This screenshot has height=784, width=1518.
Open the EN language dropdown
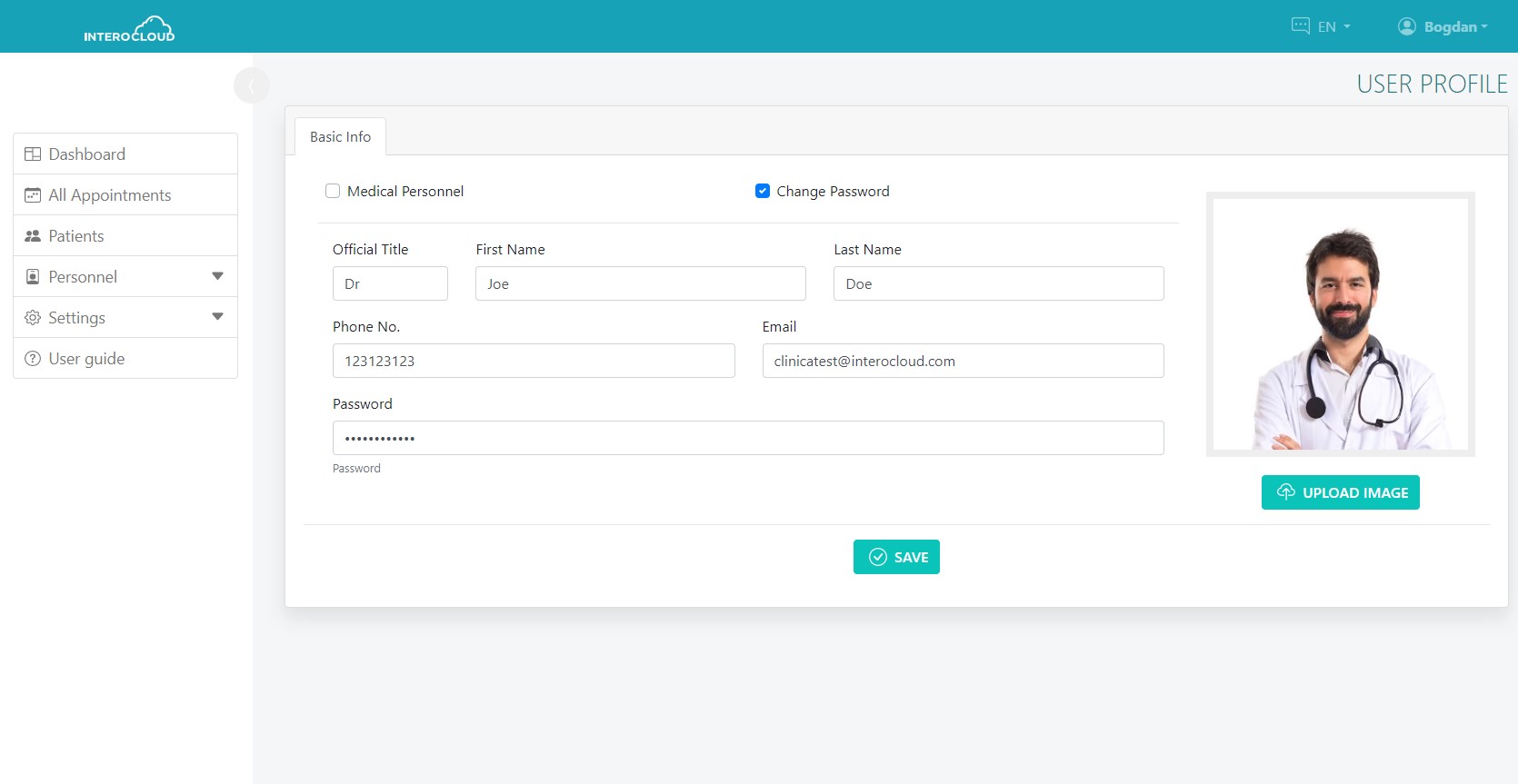(1321, 26)
